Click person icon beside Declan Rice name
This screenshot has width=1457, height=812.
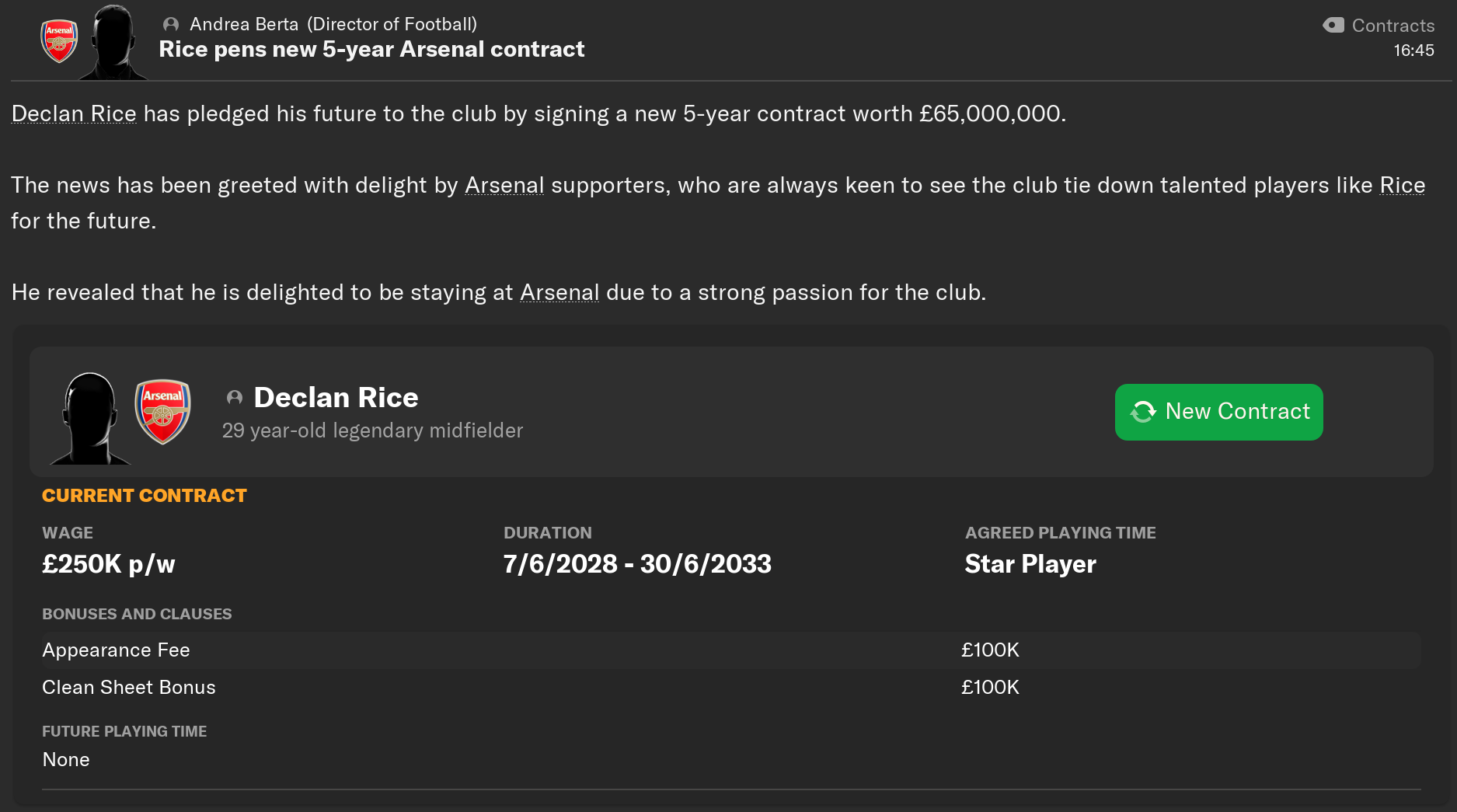tap(235, 398)
